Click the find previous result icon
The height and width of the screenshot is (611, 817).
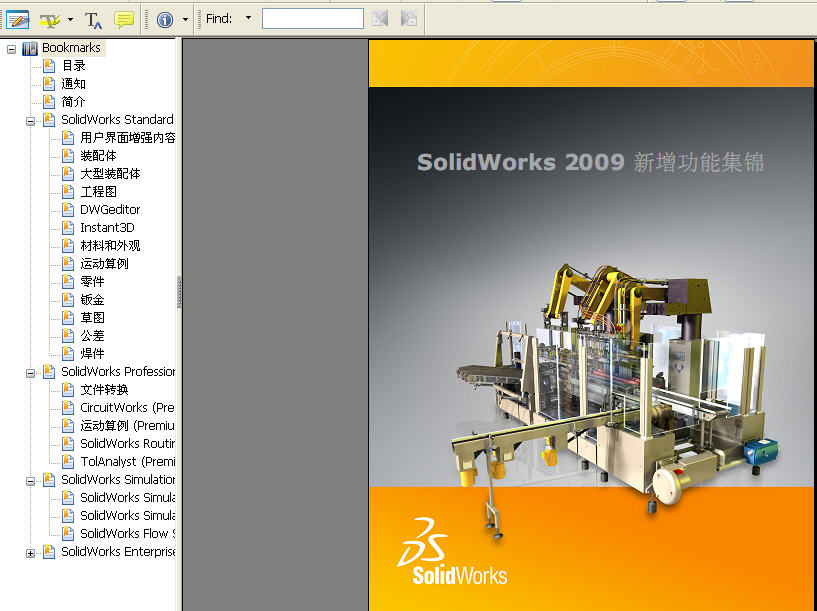point(380,19)
